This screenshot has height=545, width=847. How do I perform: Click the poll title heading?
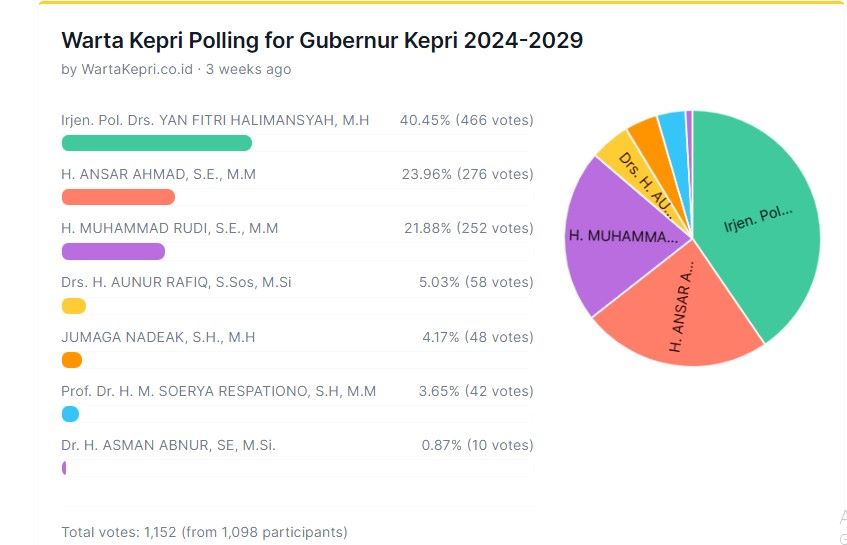(322, 41)
